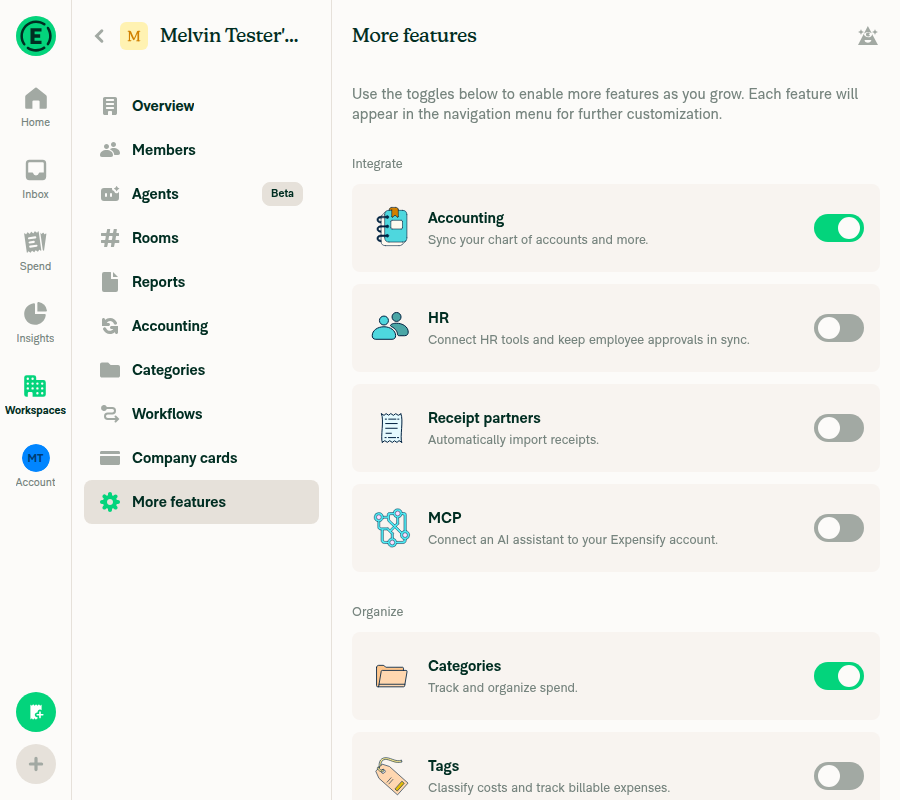The height and width of the screenshot is (800, 900).
Task: Click the Reports document icon in the sidebar
Action: click(x=110, y=282)
